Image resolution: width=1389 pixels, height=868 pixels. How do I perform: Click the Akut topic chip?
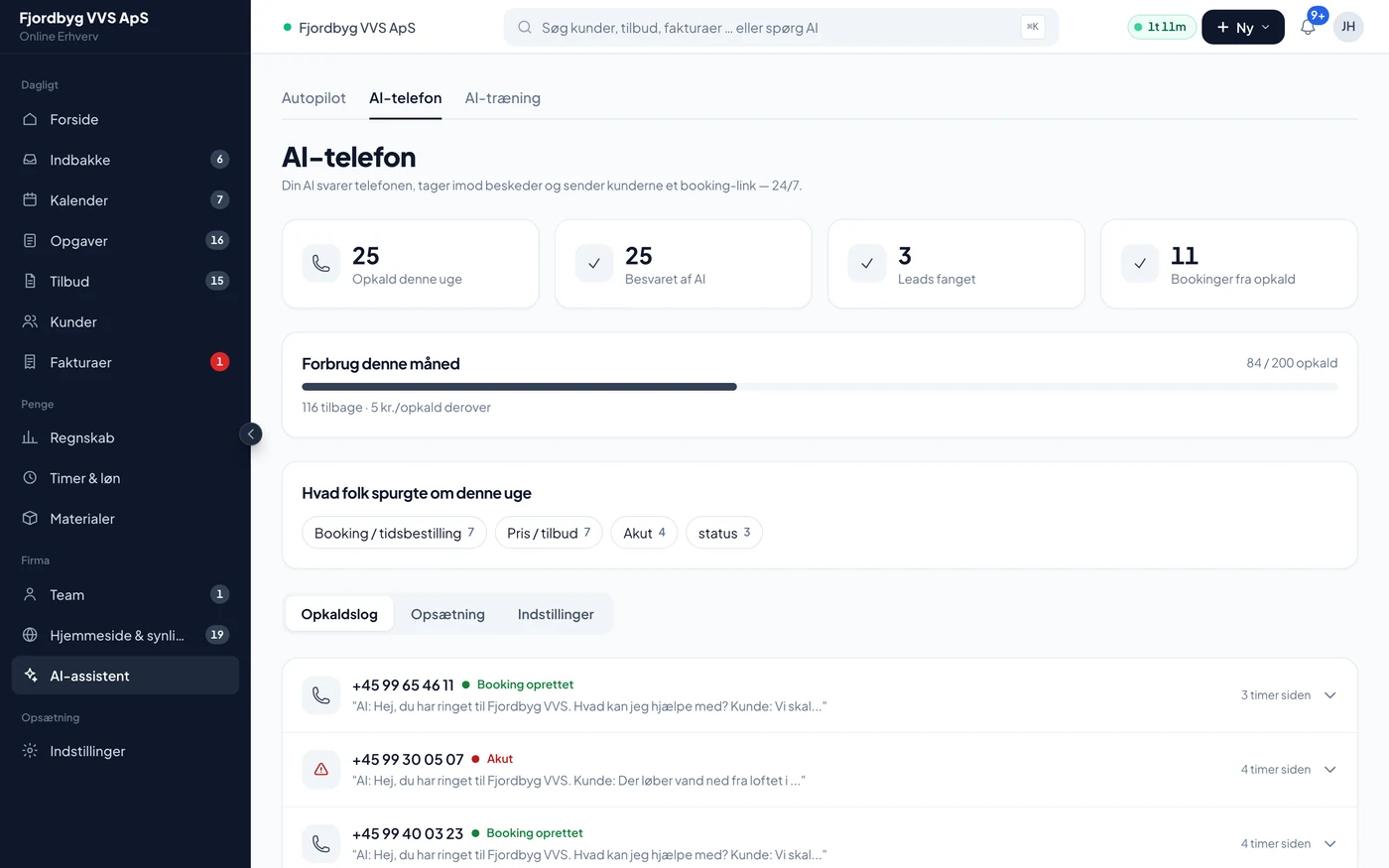pos(644,533)
